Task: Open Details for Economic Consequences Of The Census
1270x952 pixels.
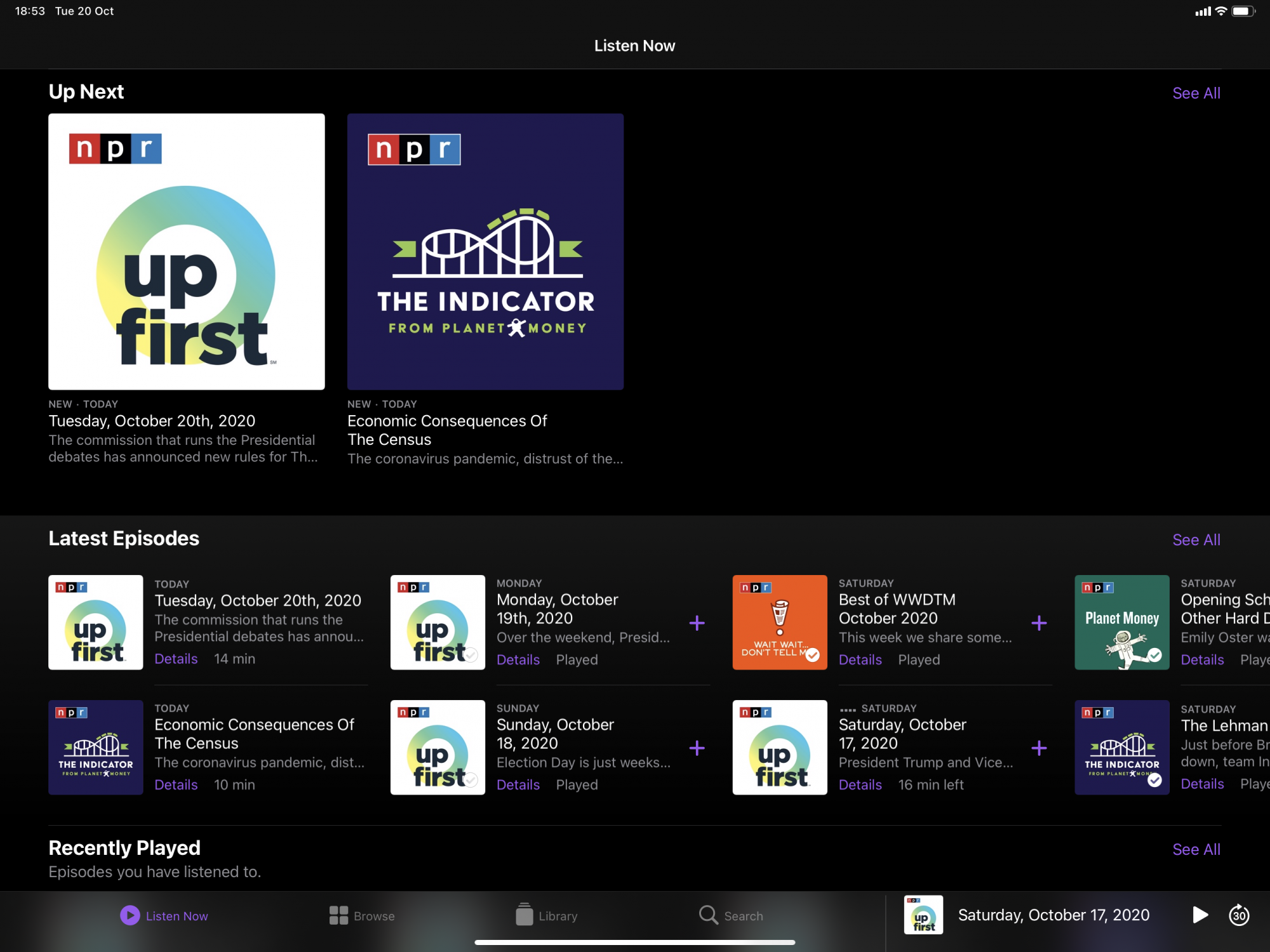Action: point(176,785)
